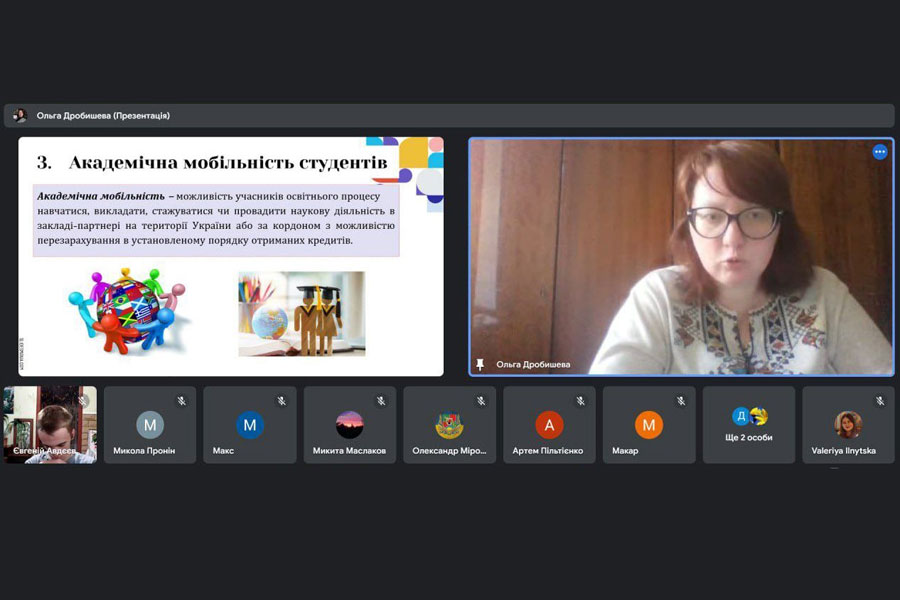Click the muted mic icon on Valeriya Ilnytska's tile

click(x=880, y=401)
